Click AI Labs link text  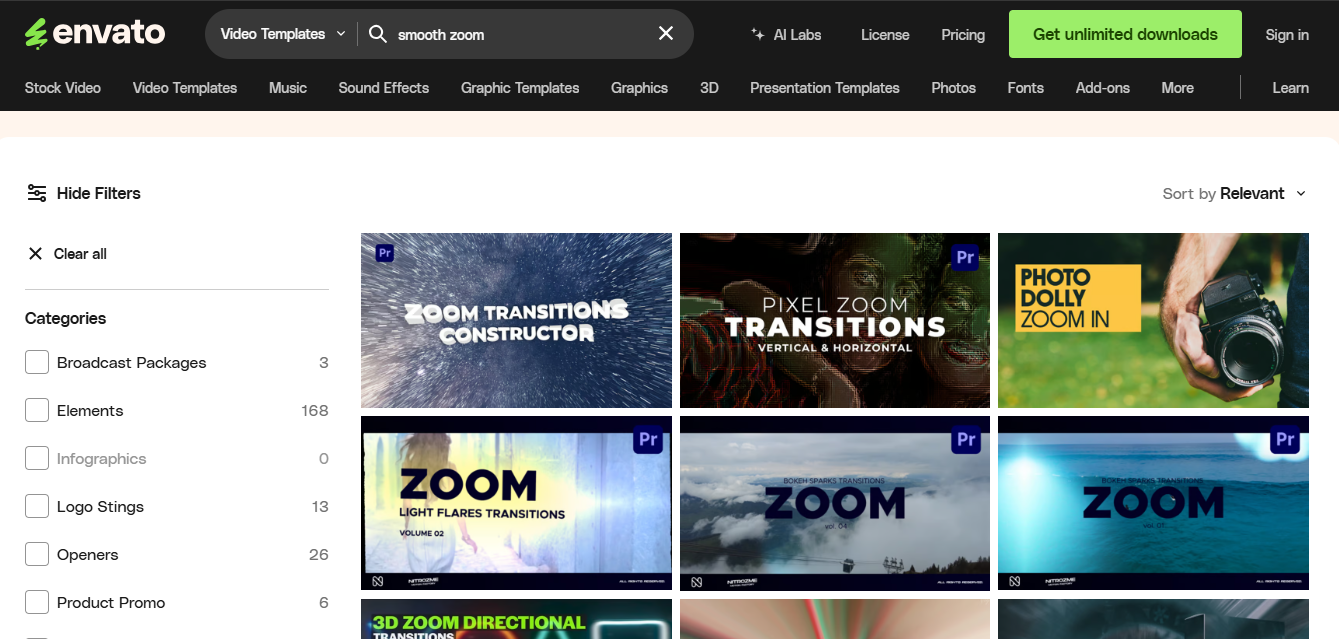[797, 34]
